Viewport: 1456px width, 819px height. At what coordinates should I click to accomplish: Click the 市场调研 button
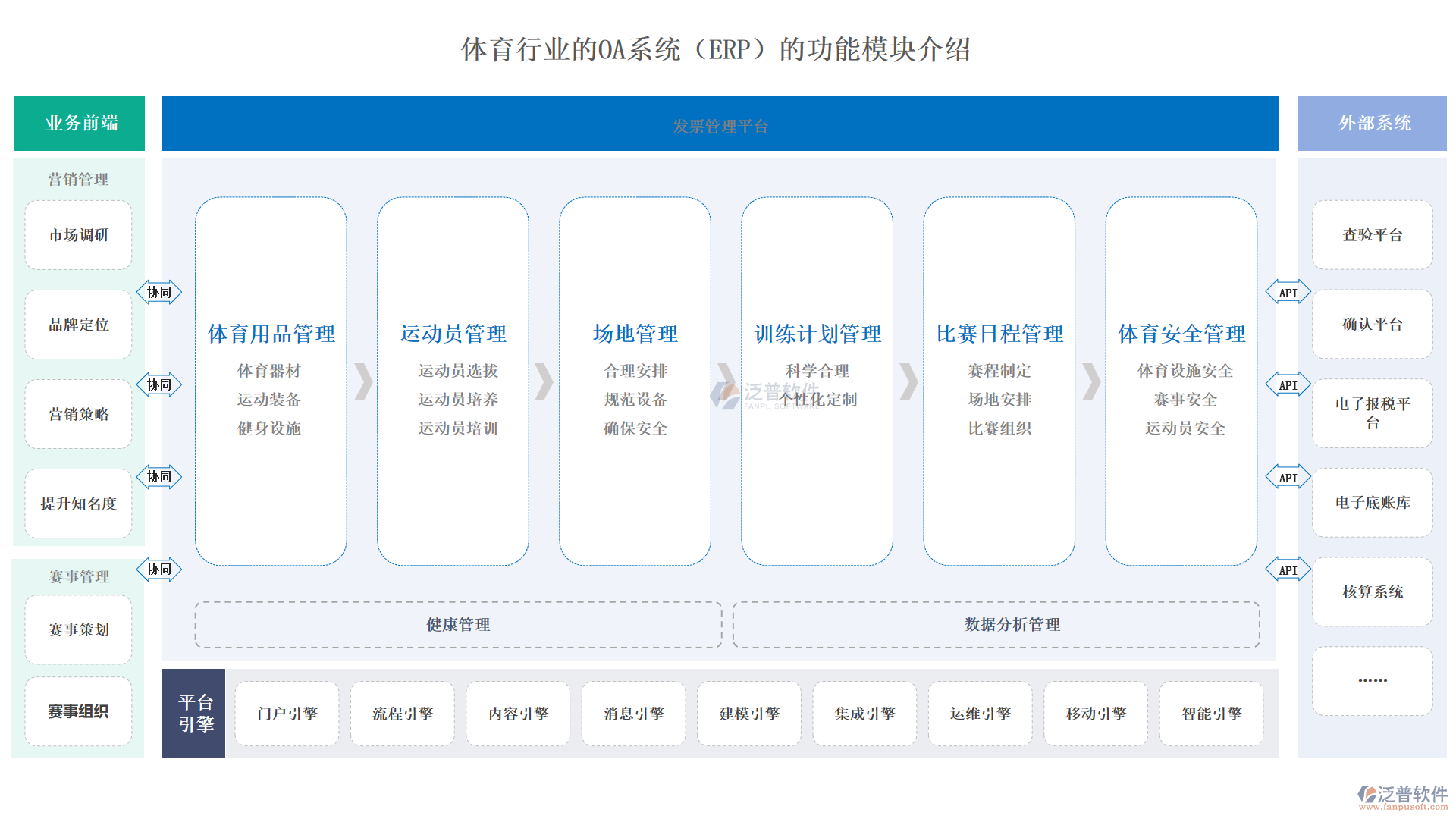[78, 235]
